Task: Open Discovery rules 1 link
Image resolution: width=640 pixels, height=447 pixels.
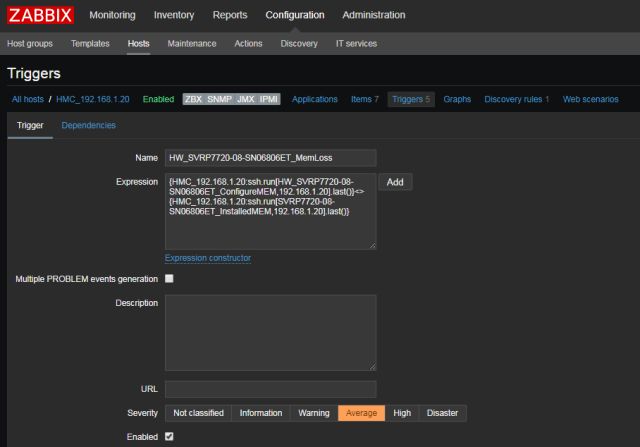Action: pyautogui.click(x=517, y=99)
